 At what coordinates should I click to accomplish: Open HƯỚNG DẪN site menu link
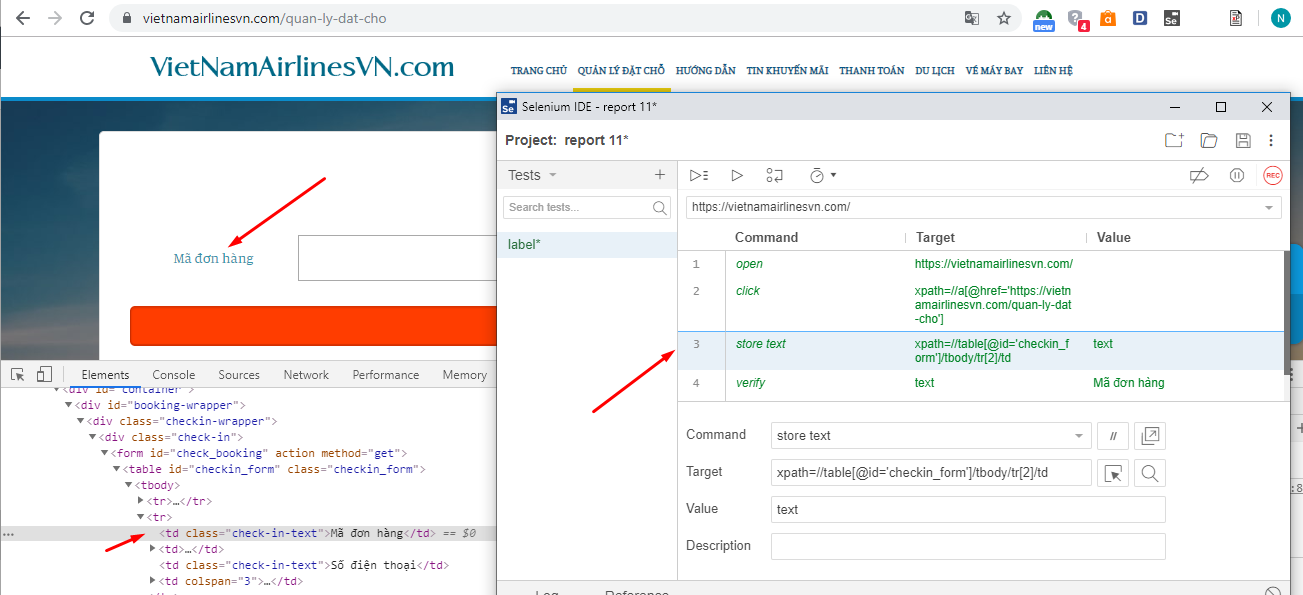(x=706, y=71)
